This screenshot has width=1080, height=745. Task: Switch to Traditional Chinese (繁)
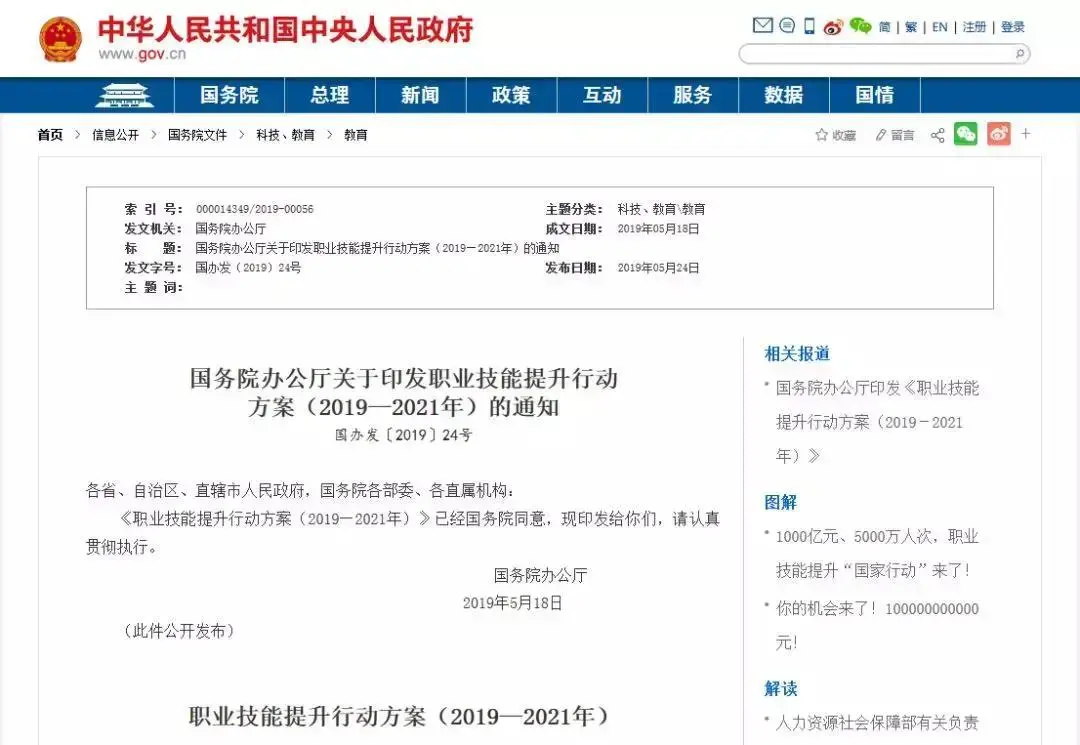(x=911, y=27)
